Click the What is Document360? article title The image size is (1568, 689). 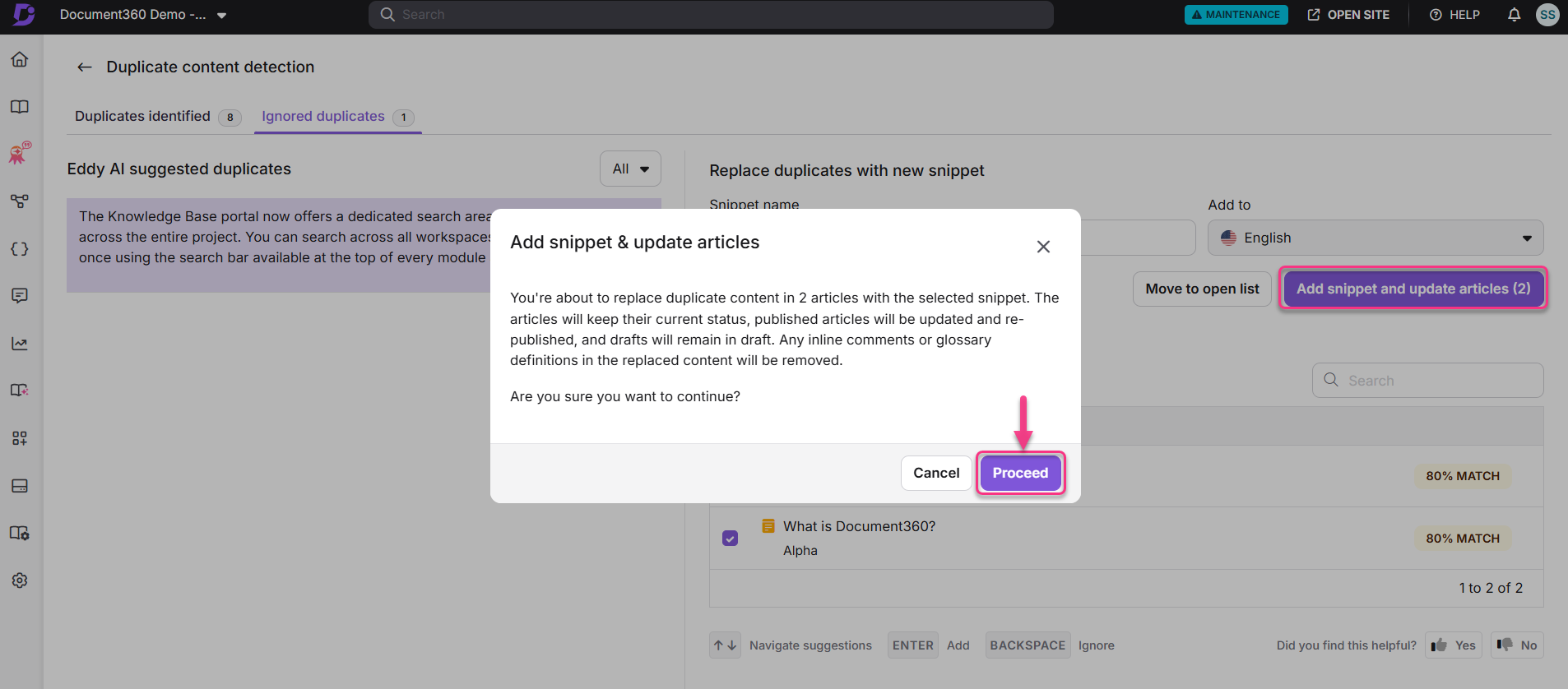pos(859,526)
